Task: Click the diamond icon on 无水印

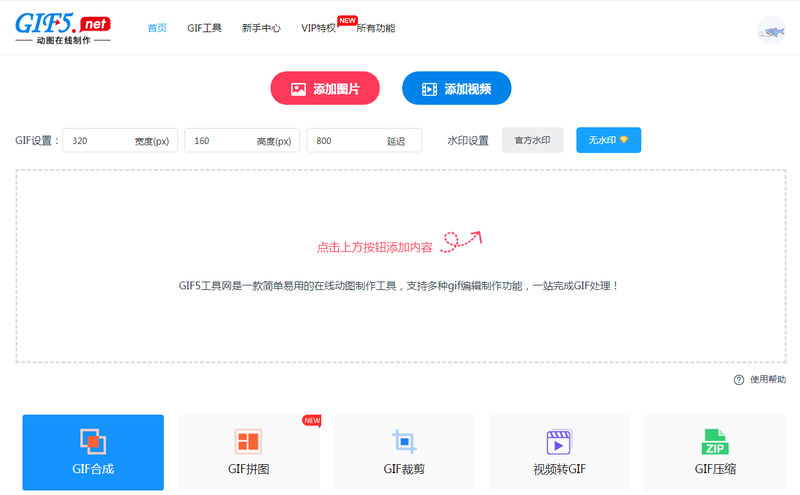Action: (x=624, y=139)
